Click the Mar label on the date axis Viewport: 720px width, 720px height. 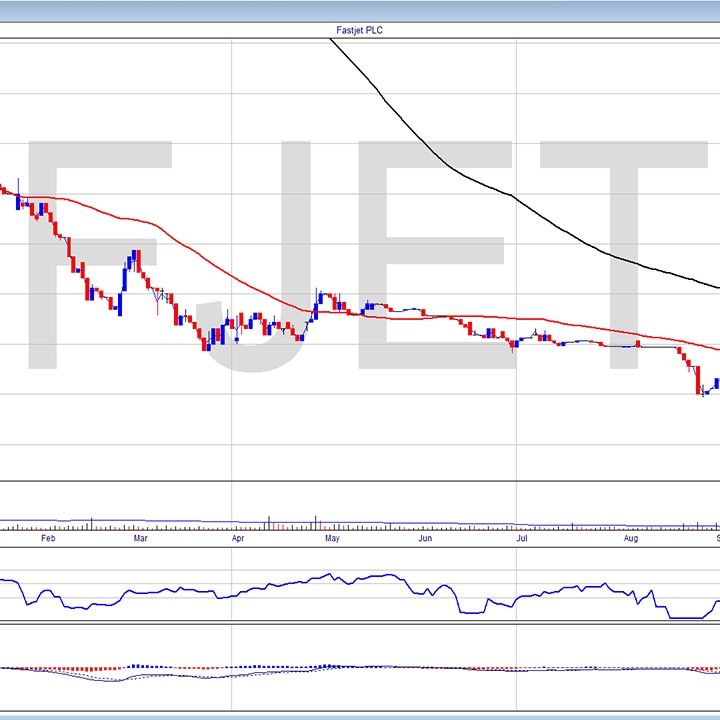[x=141, y=538]
